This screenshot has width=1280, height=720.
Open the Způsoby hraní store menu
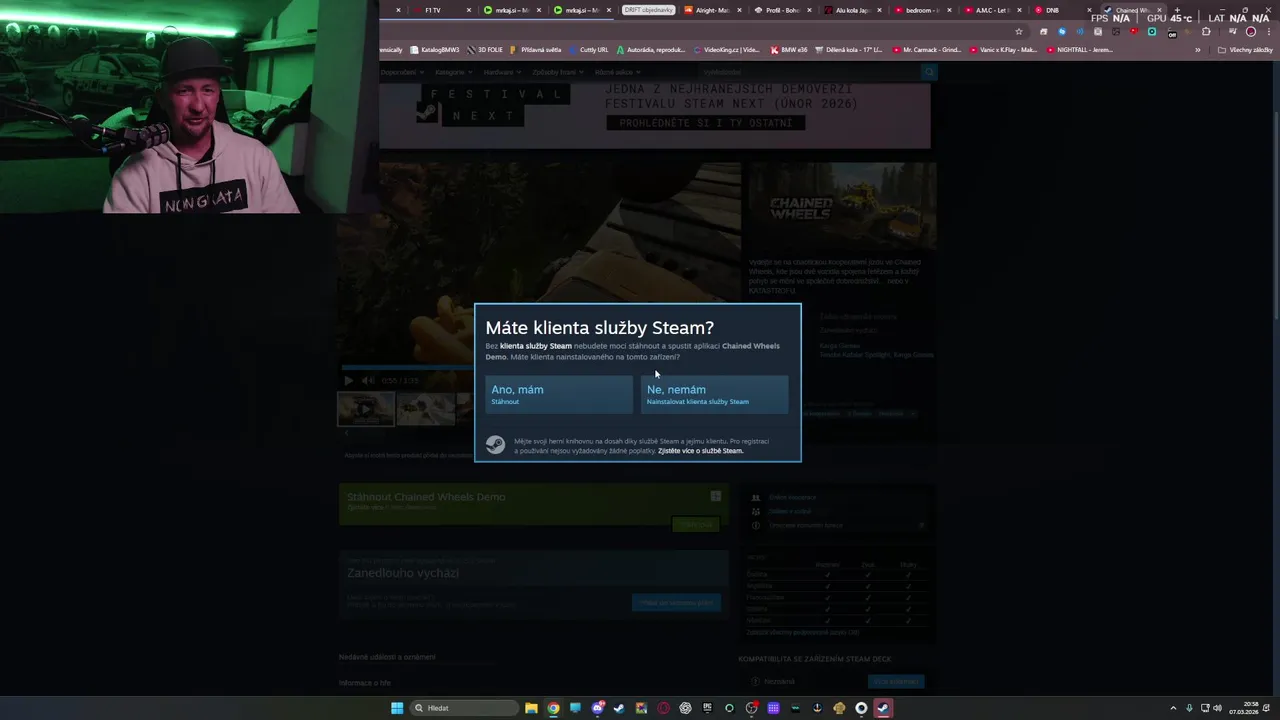point(557,72)
